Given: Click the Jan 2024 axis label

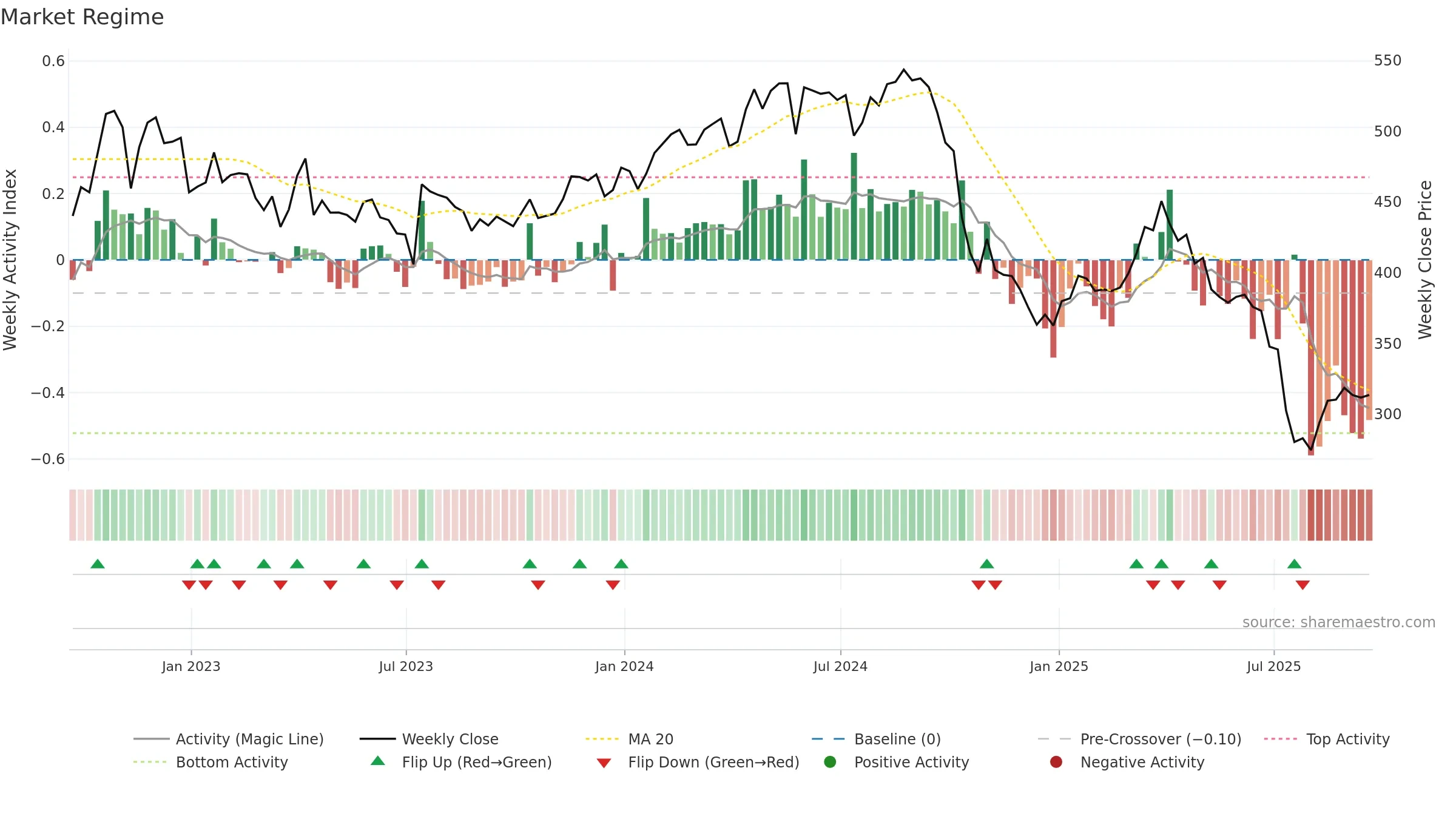Looking at the screenshot, I should 624,666.
